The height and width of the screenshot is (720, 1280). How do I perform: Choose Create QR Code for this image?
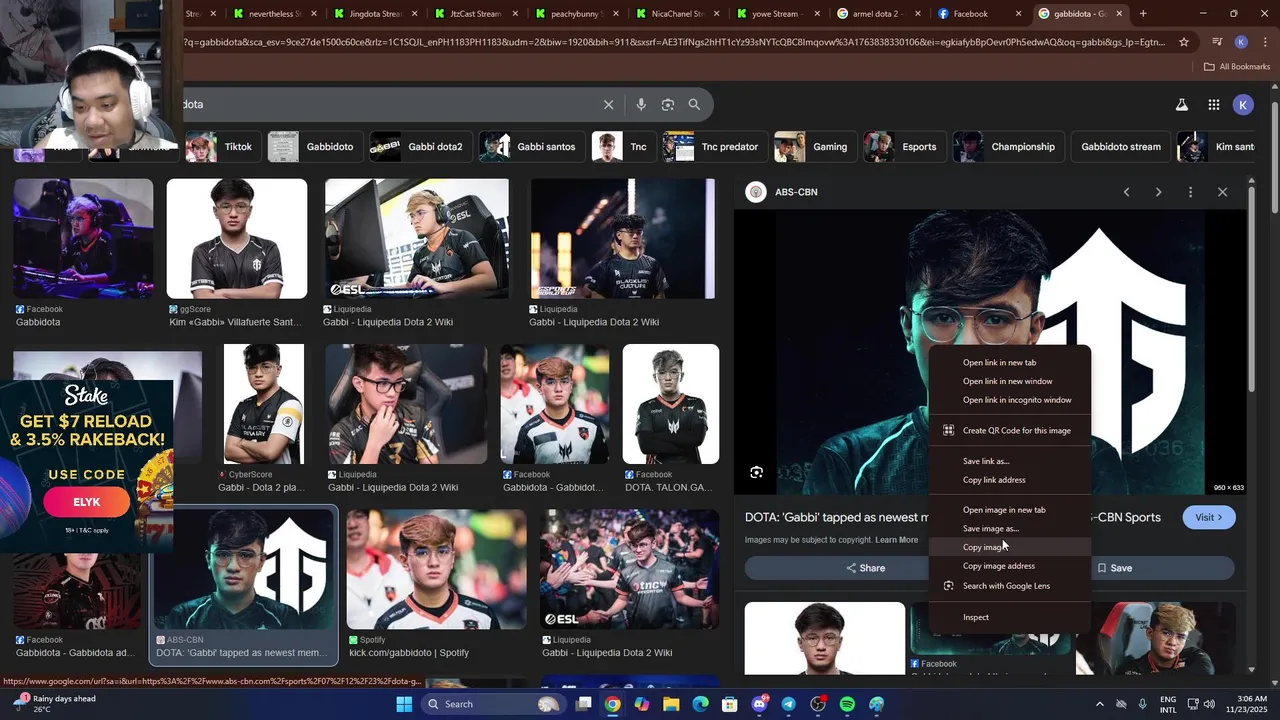pos(1010,431)
